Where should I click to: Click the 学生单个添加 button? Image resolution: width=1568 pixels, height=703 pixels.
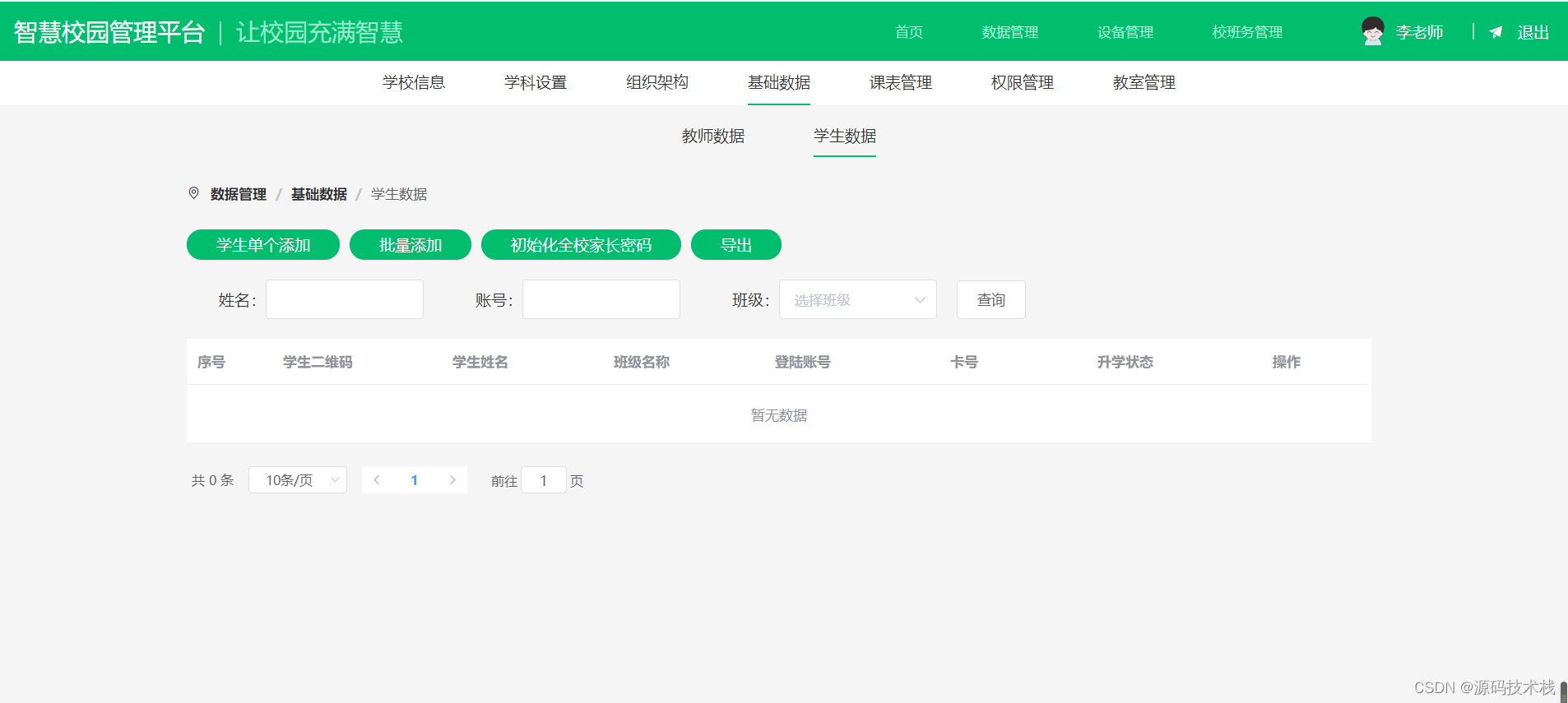(263, 245)
